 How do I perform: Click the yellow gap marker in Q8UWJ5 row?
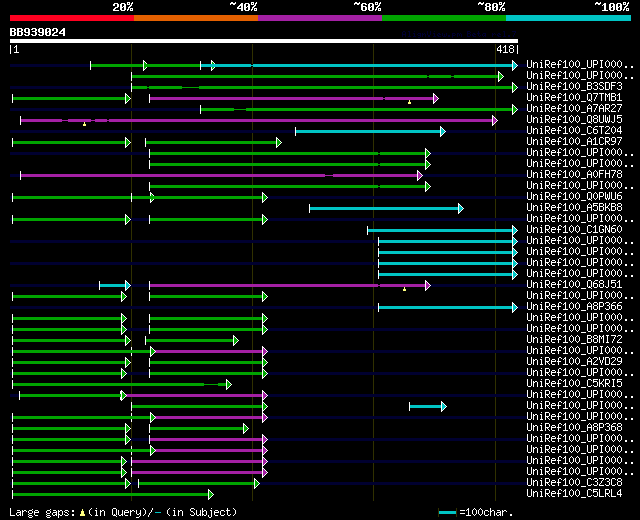click(x=84, y=124)
